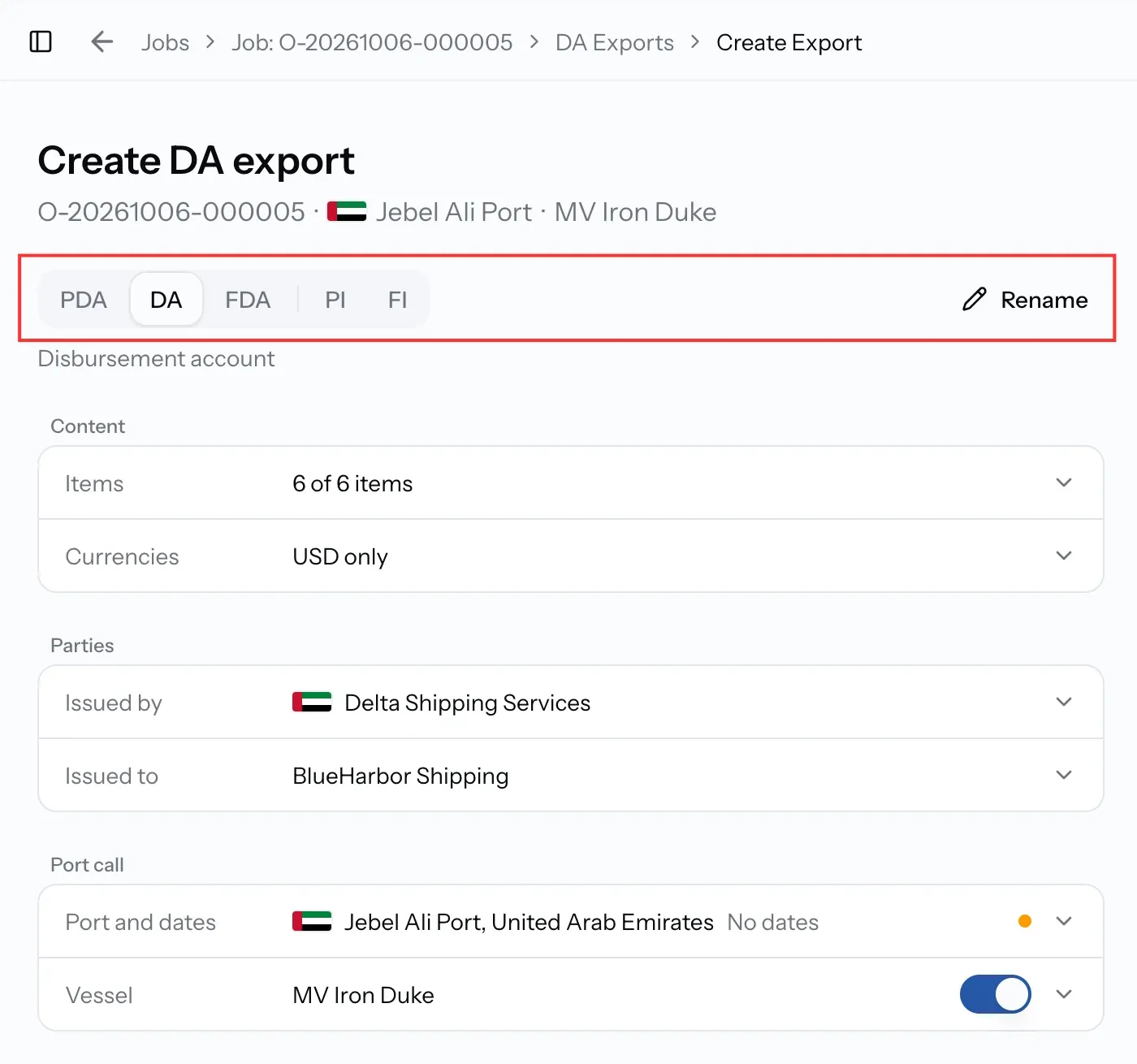Click 'Jebel Ali Port, United Arab Emirates' text

(x=529, y=922)
